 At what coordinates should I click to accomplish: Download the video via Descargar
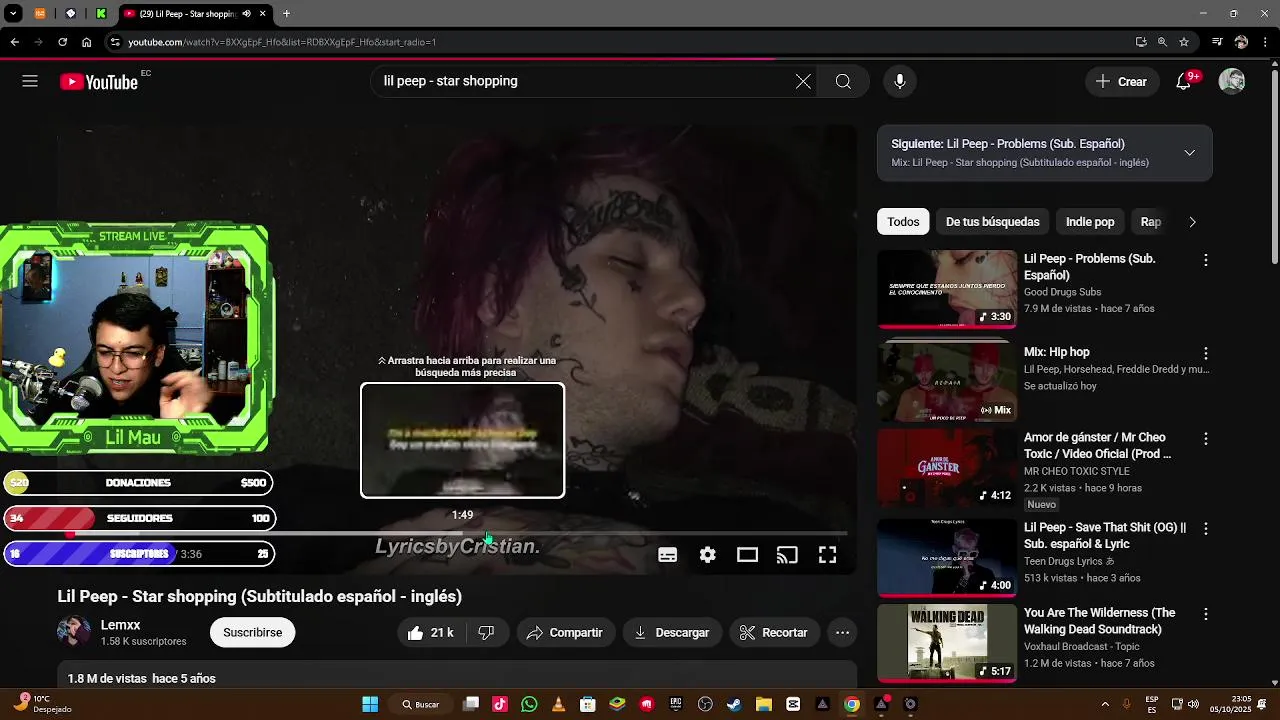pos(672,632)
